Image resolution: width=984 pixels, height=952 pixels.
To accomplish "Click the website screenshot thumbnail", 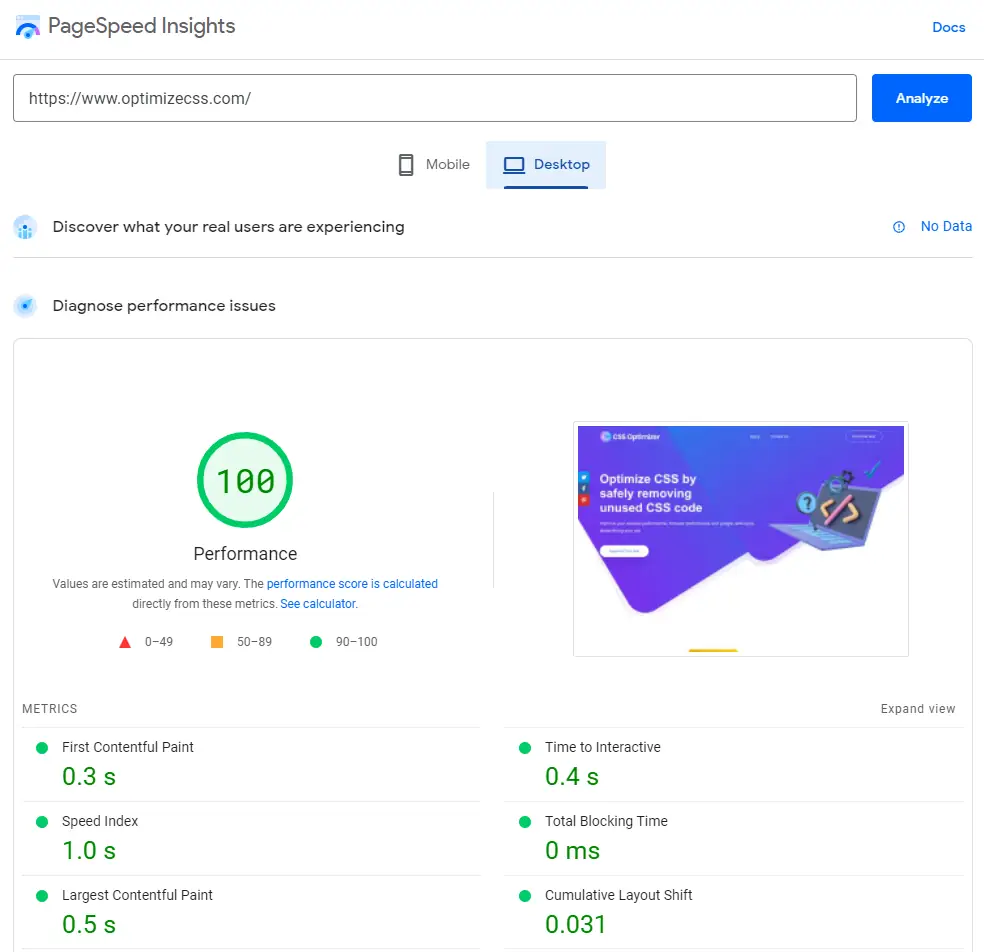I will pyautogui.click(x=741, y=539).
